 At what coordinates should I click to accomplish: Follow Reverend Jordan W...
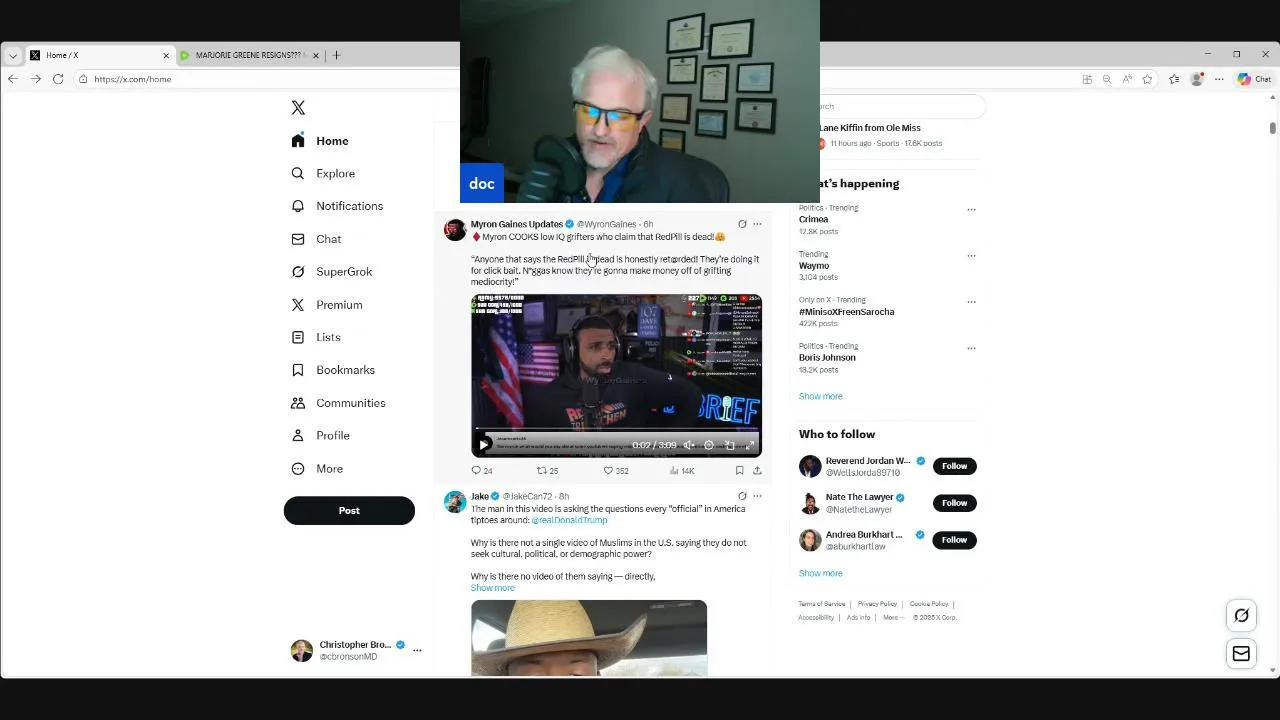coord(954,466)
